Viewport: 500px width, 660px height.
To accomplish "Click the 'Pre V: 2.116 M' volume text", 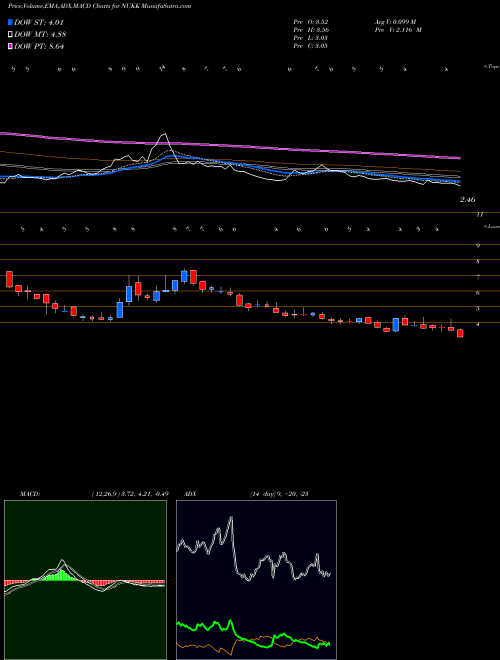I will coord(398,30).
